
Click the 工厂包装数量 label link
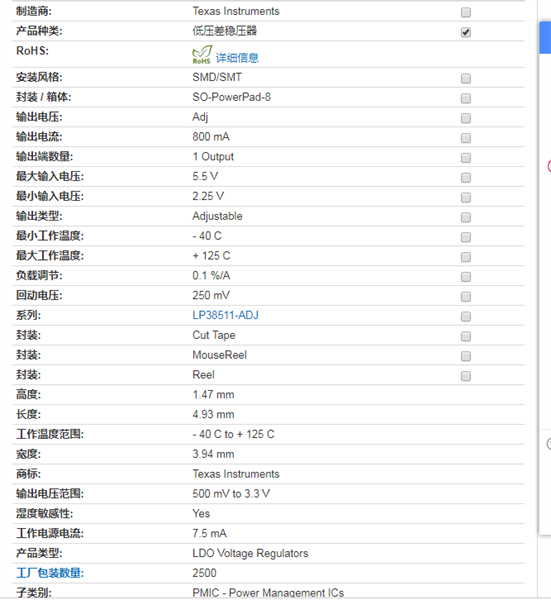point(50,573)
